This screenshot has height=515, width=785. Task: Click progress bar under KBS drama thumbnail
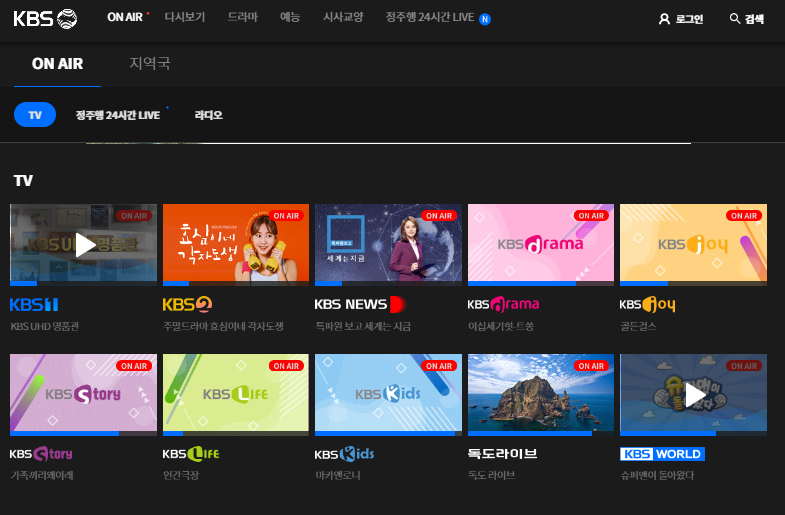pyautogui.click(x=541, y=284)
